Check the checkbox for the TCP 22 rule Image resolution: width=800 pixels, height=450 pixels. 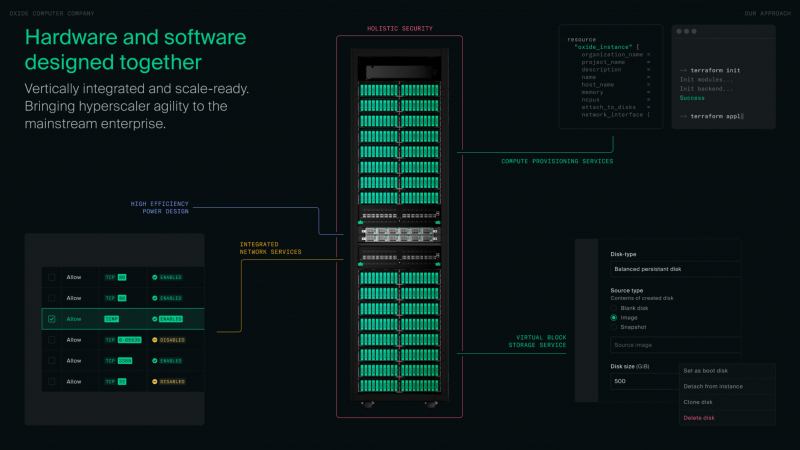52,381
